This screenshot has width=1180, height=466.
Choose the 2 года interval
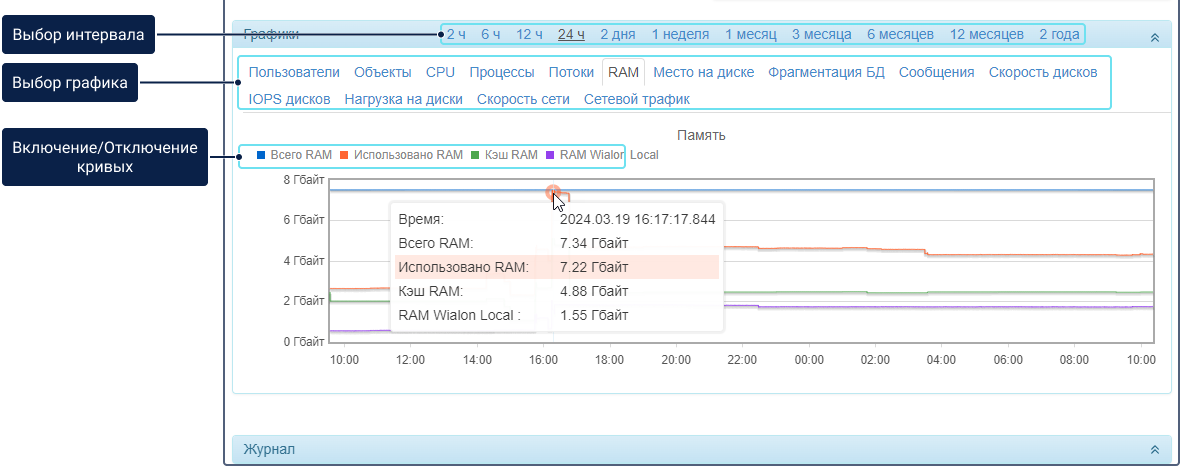(1059, 34)
